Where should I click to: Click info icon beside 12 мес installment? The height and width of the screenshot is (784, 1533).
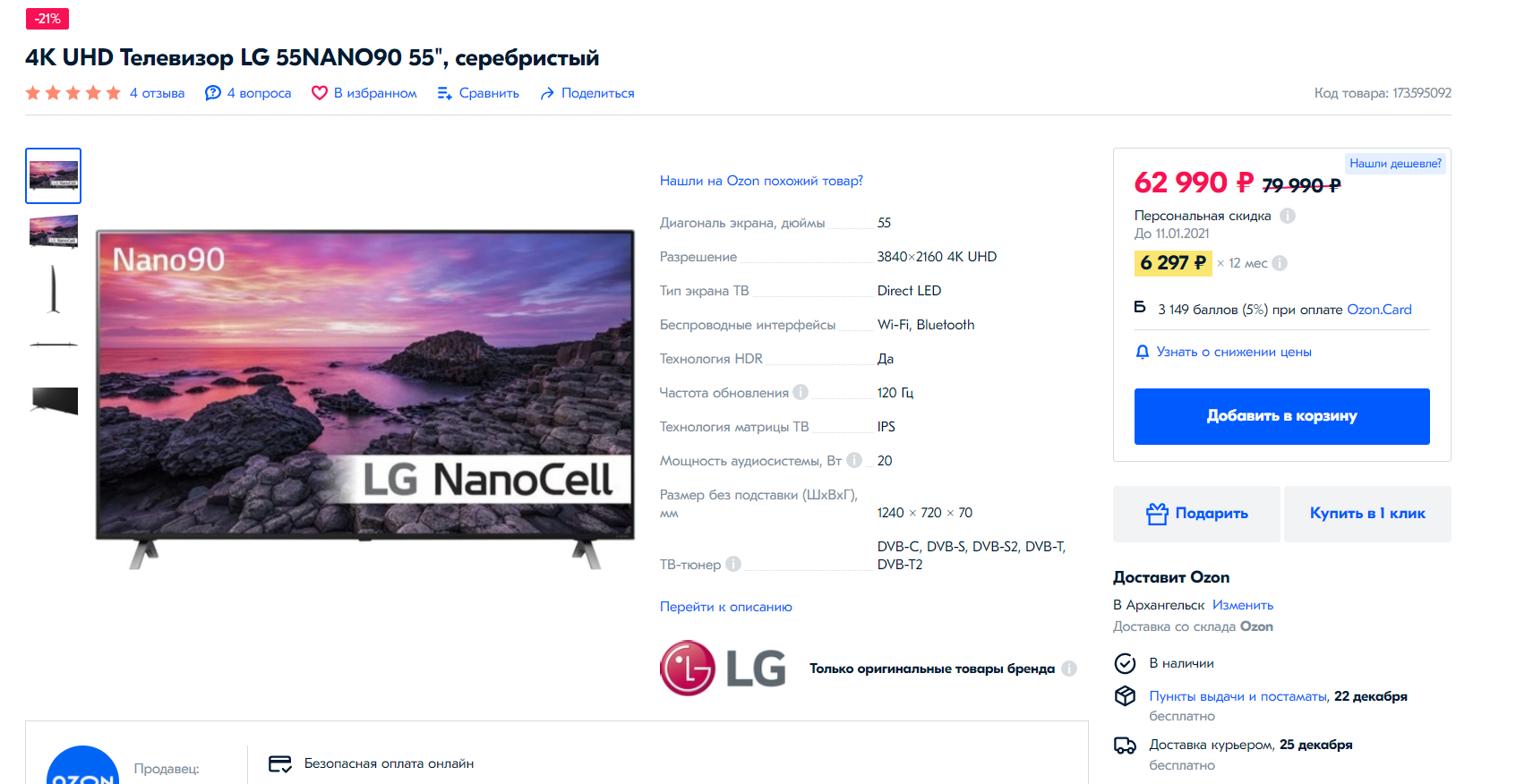pyautogui.click(x=1280, y=263)
